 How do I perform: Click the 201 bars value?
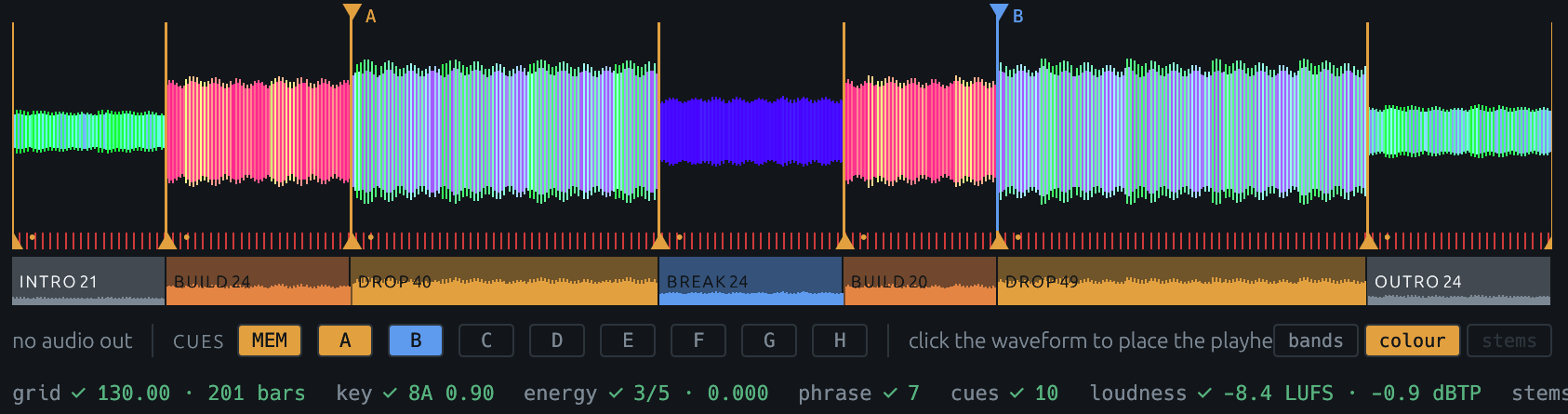point(257,394)
